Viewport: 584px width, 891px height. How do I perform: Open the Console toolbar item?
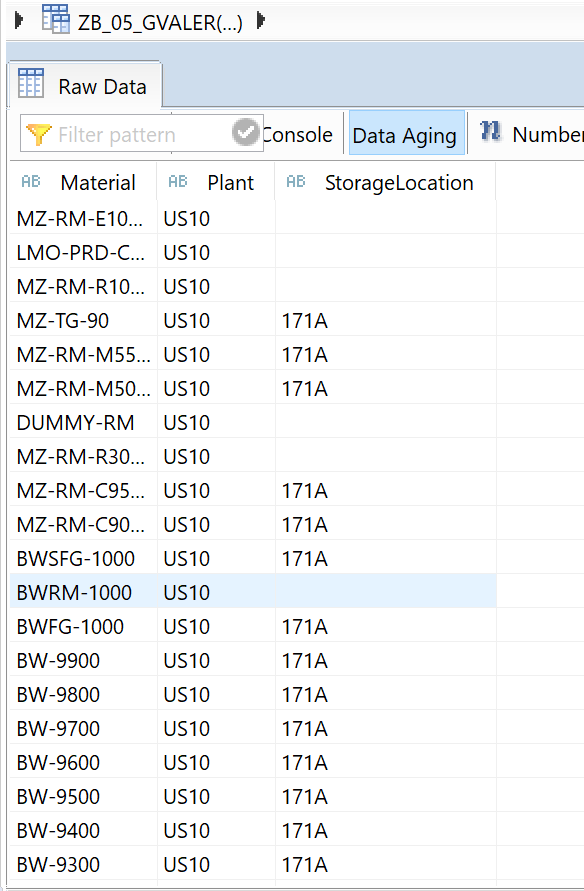pos(297,135)
